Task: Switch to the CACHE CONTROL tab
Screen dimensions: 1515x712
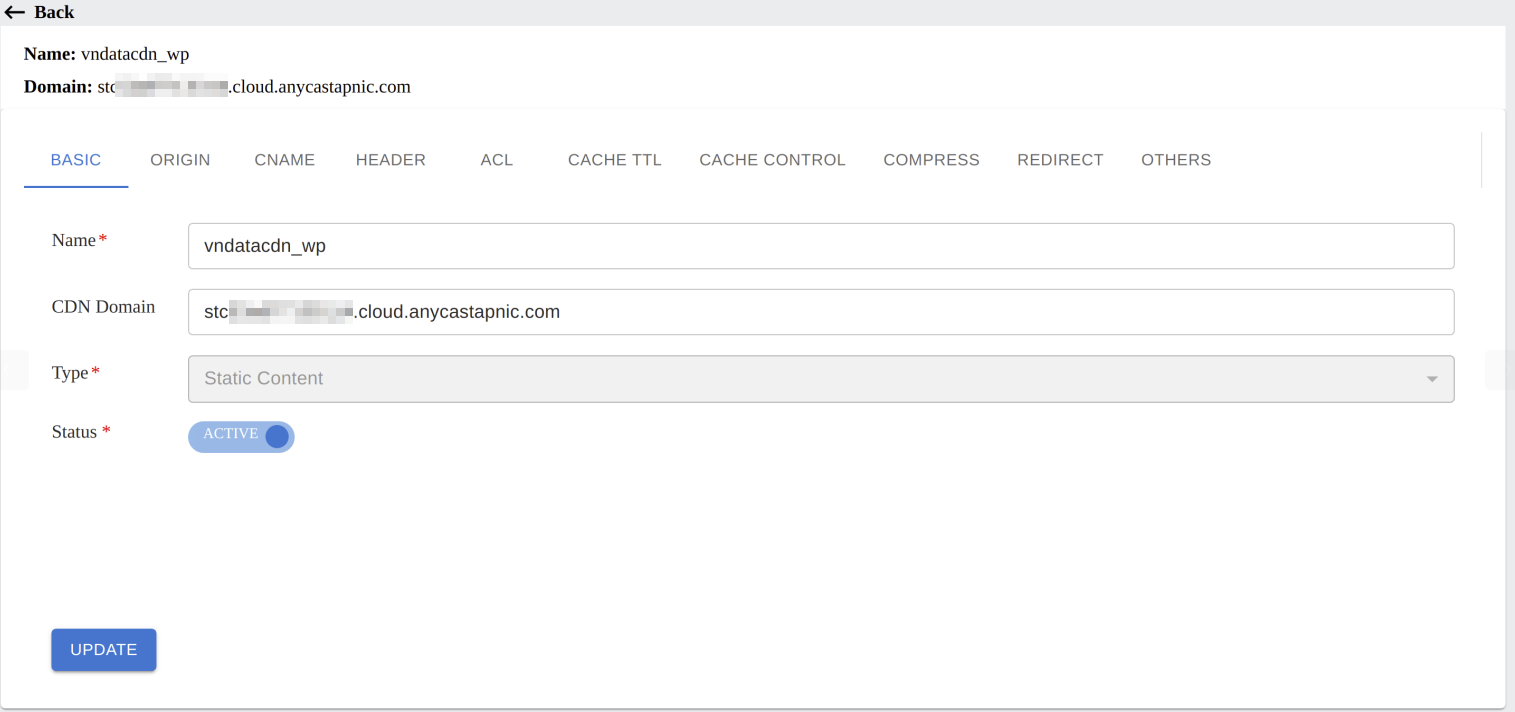Action: pos(772,160)
